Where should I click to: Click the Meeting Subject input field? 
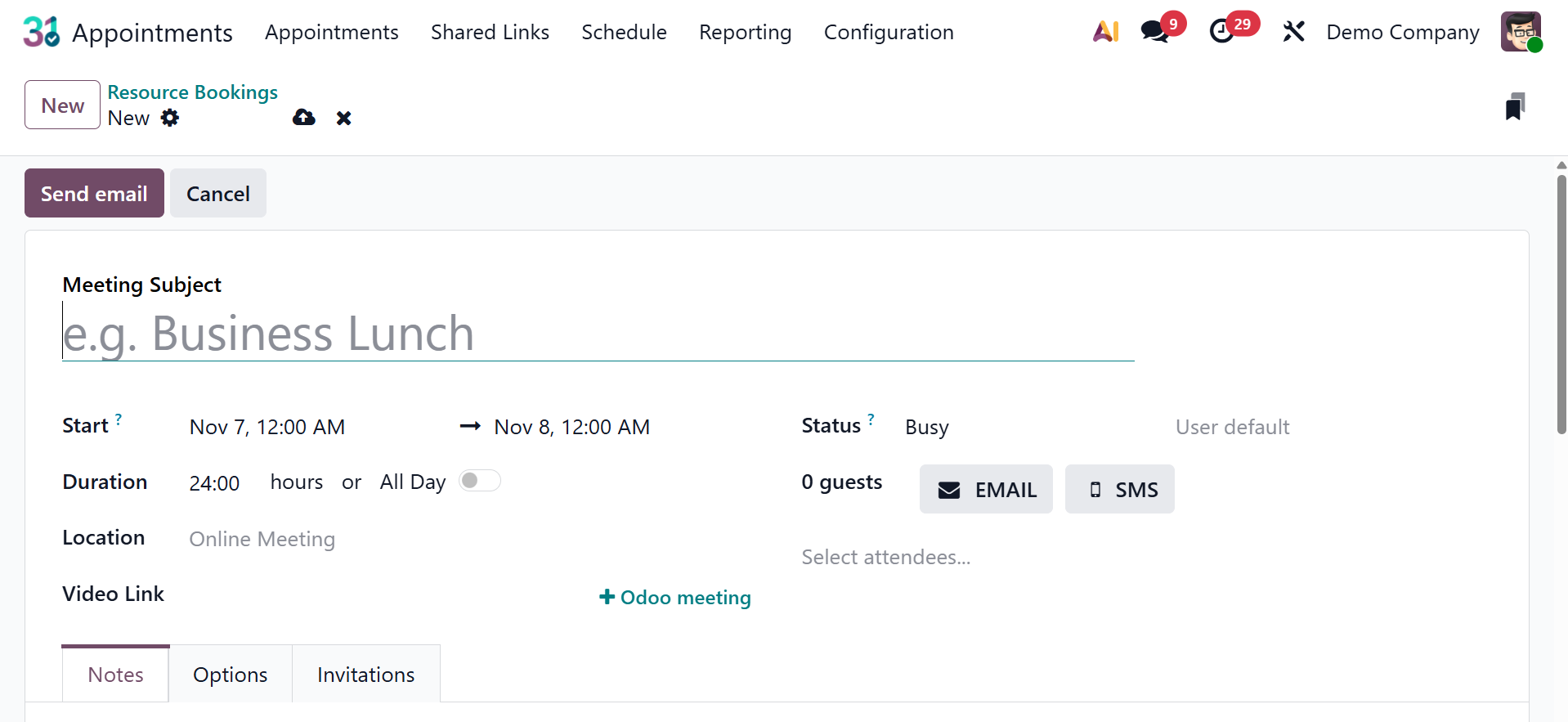pyautogui.click(x=597, y=334)
